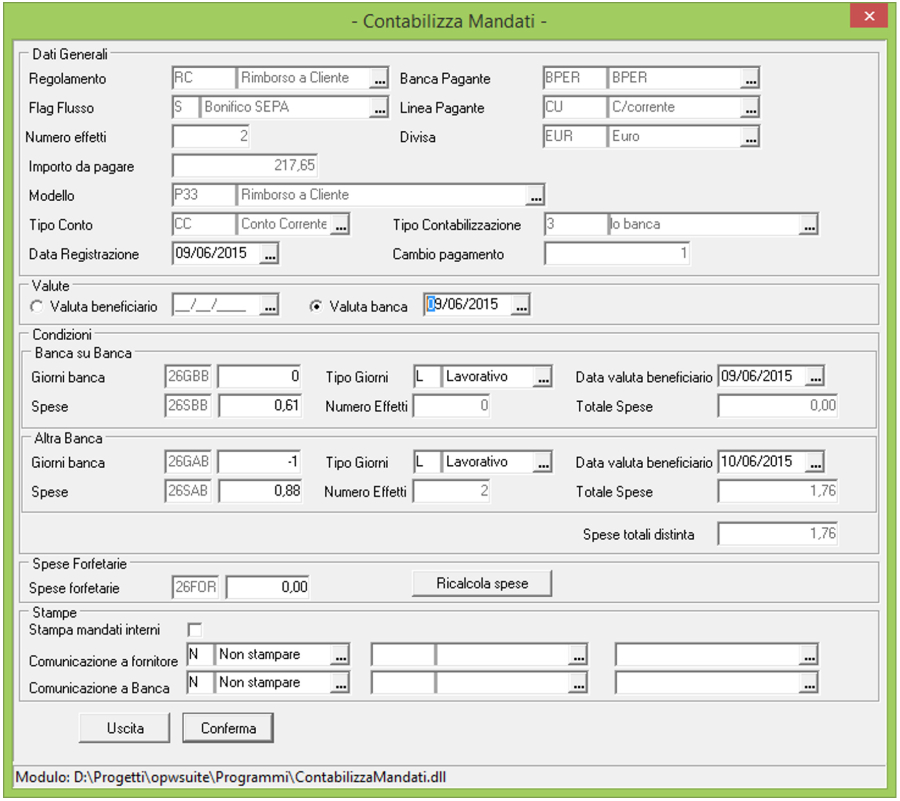The image size is (900, 801).
Task: Open Comunicazione a fornitore print option lookup
Action: pos(341,656)
